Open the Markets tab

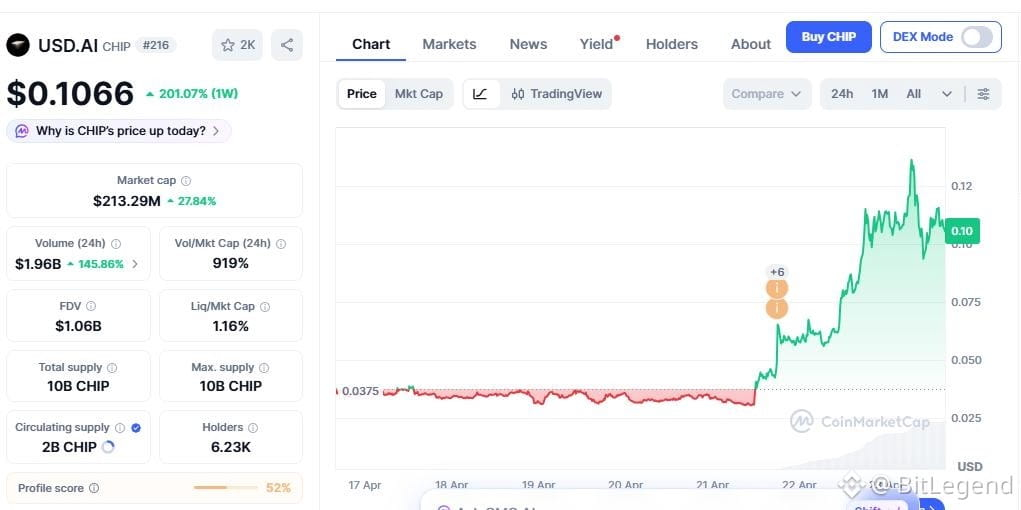[x=449, y=44]
